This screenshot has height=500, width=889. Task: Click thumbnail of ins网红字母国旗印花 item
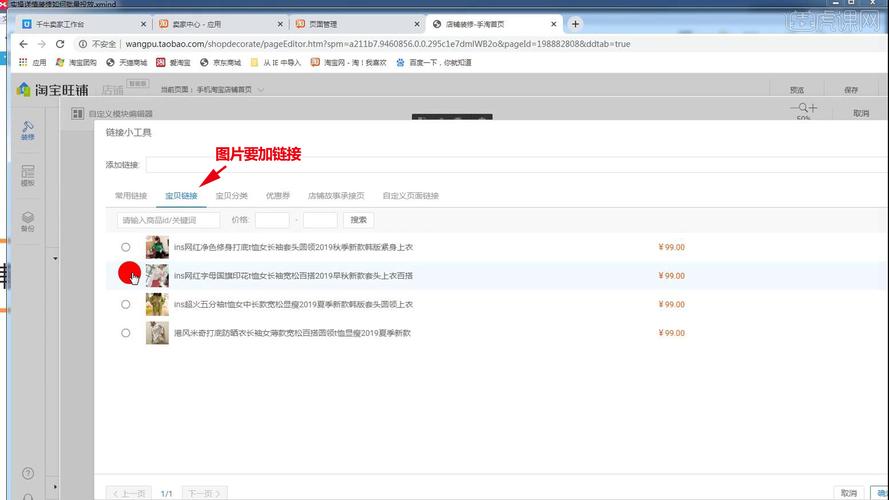(x=157, y=276)
